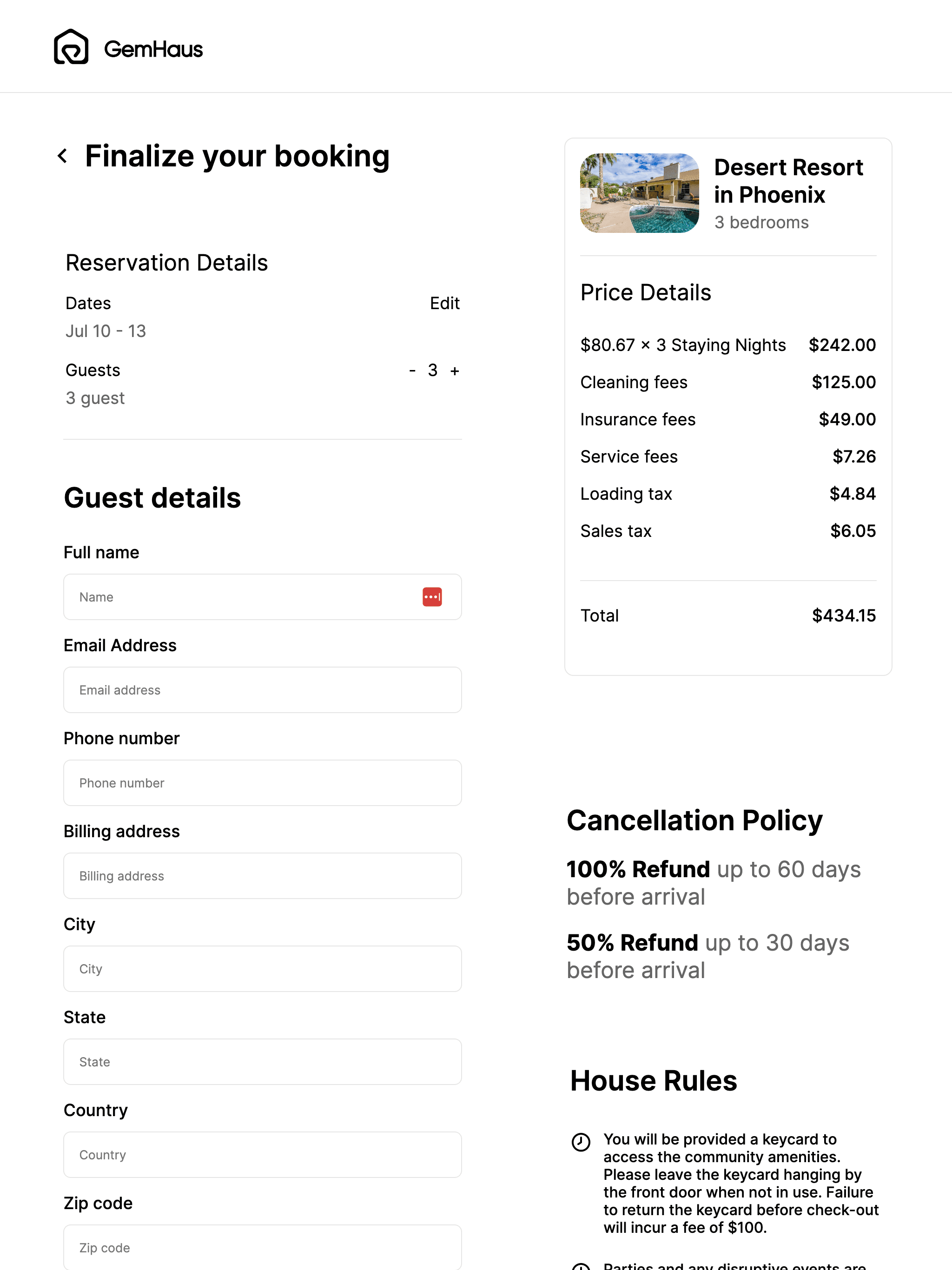Click the Cancellation Policy section header
This screenshot has height=1270, width=952.
click(x=694, y=820)
